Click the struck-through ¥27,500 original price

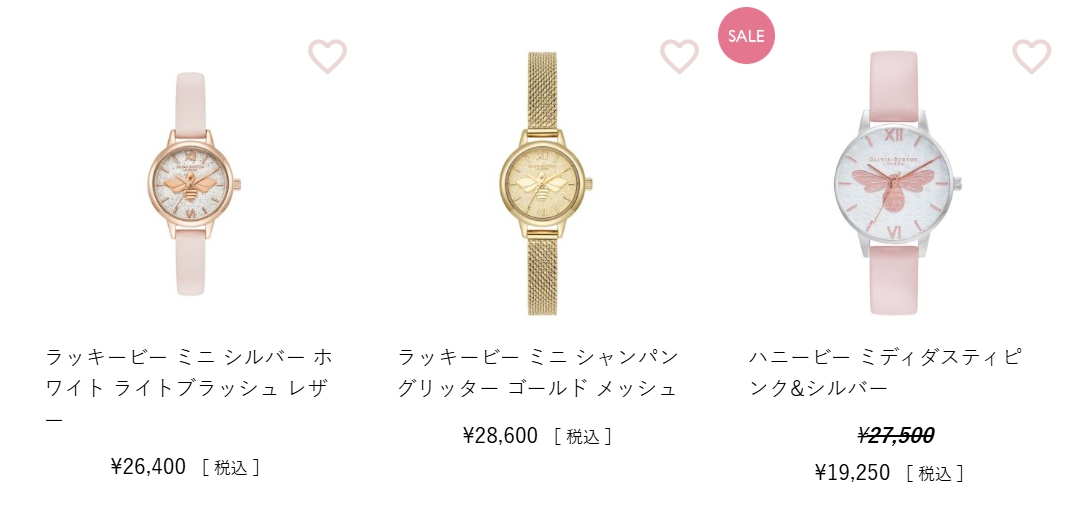pyautogui.click(x=896, y=436)
